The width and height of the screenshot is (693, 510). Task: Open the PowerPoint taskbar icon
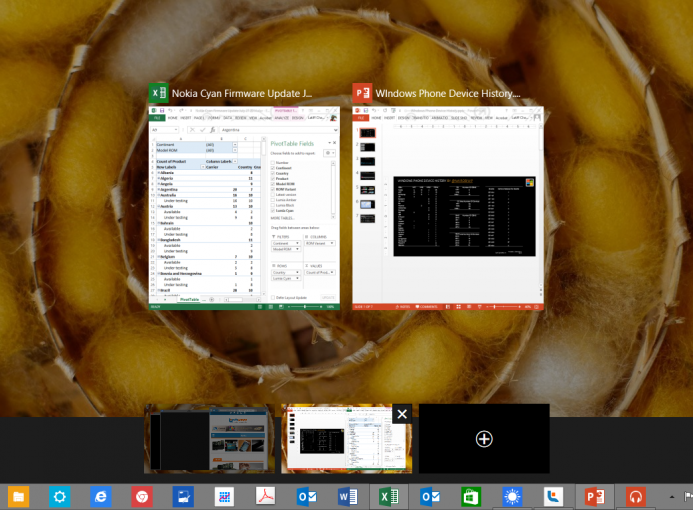coord(595,497)
